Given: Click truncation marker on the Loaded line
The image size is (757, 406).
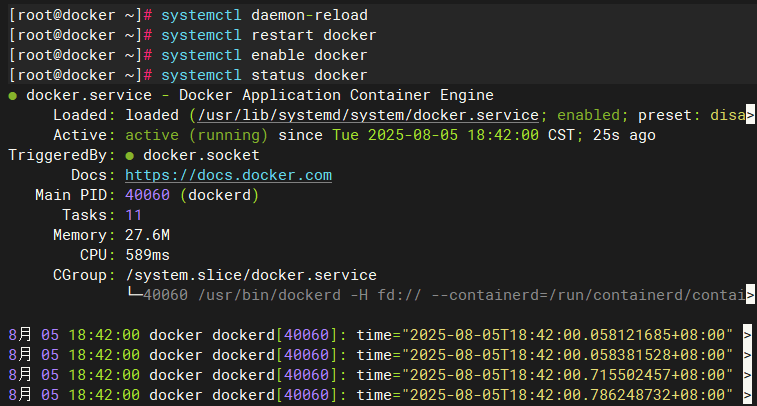Looking at the screenshot, I should pyautogui.click(x=750, y=115).
